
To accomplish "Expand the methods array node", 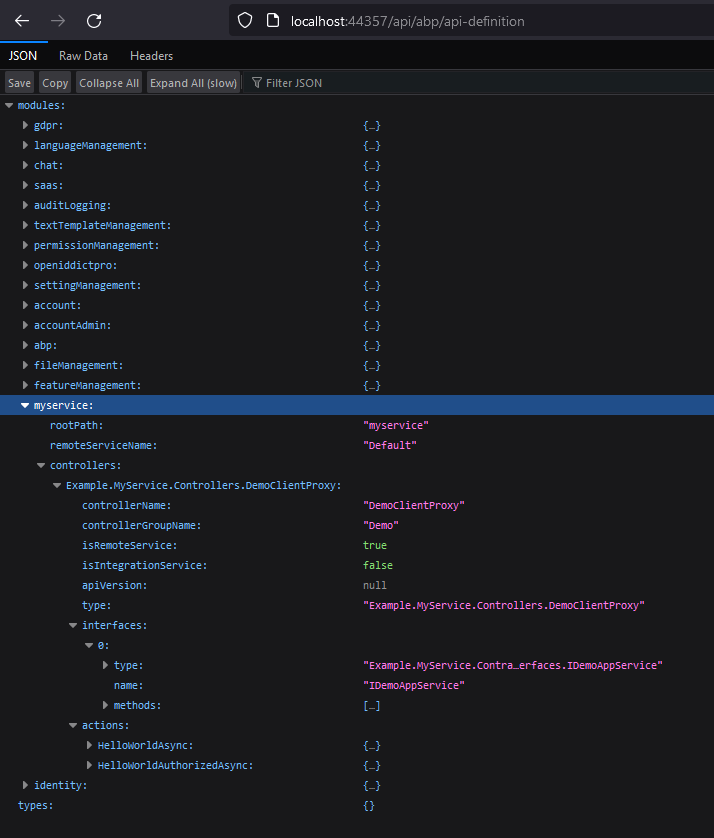I will tap(106, 706).
